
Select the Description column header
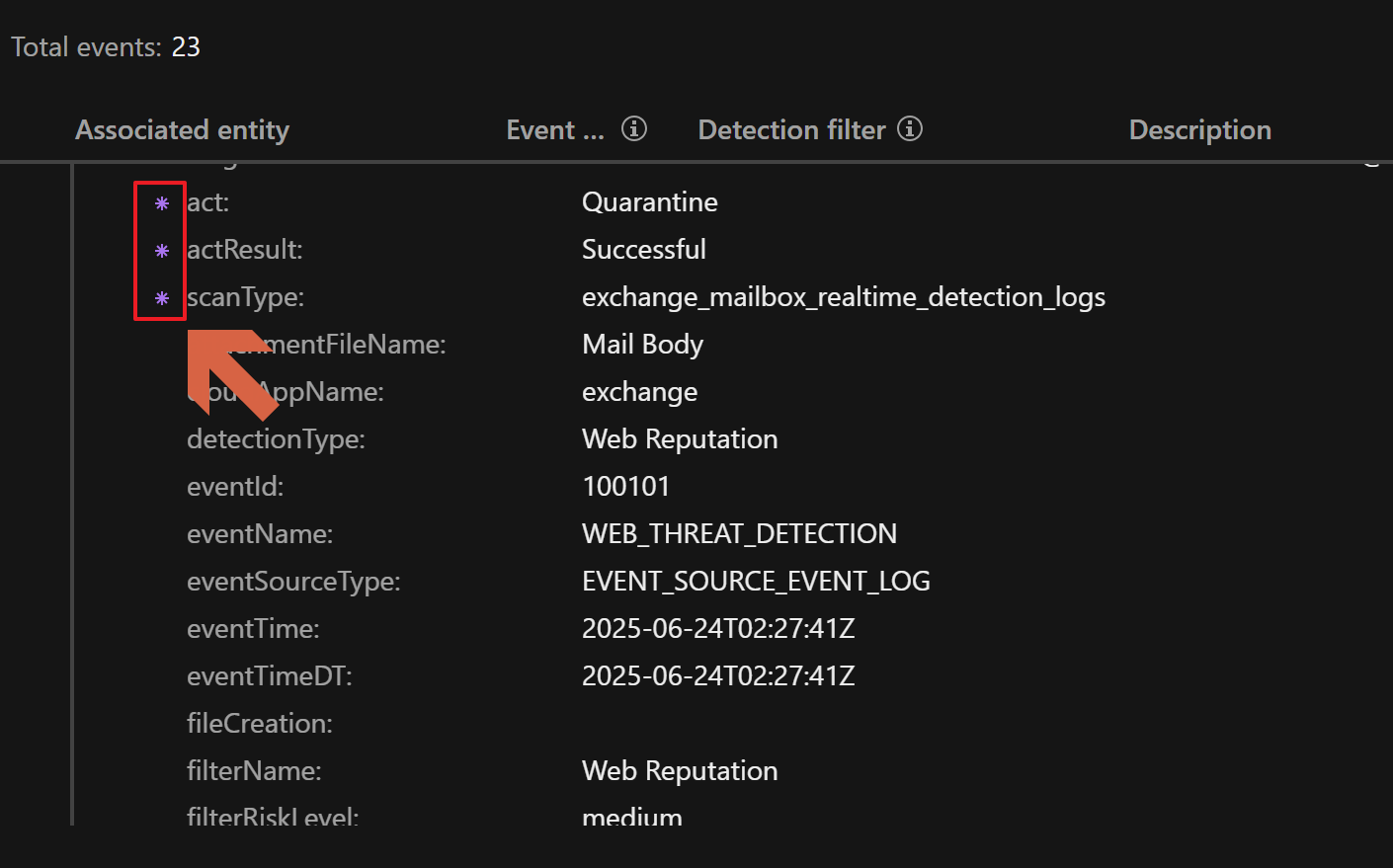(x=1199, y=130)
